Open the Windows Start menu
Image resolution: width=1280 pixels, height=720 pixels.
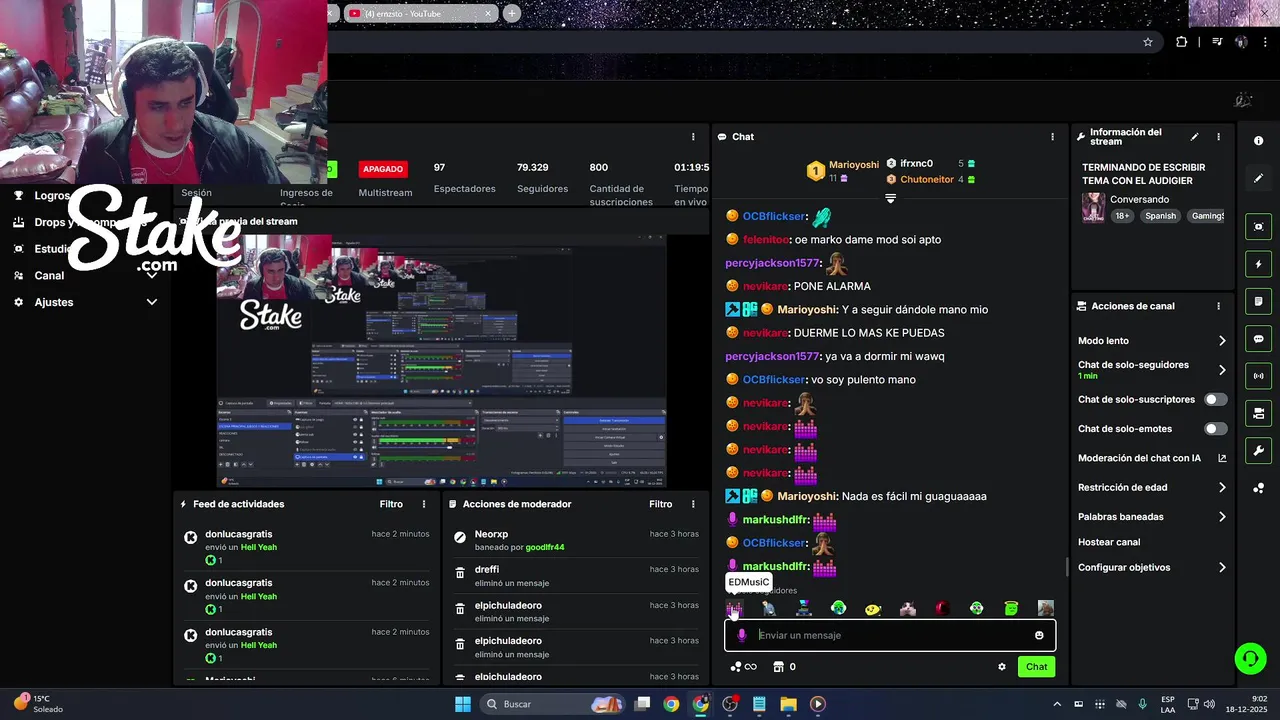[x=463, y=704]
